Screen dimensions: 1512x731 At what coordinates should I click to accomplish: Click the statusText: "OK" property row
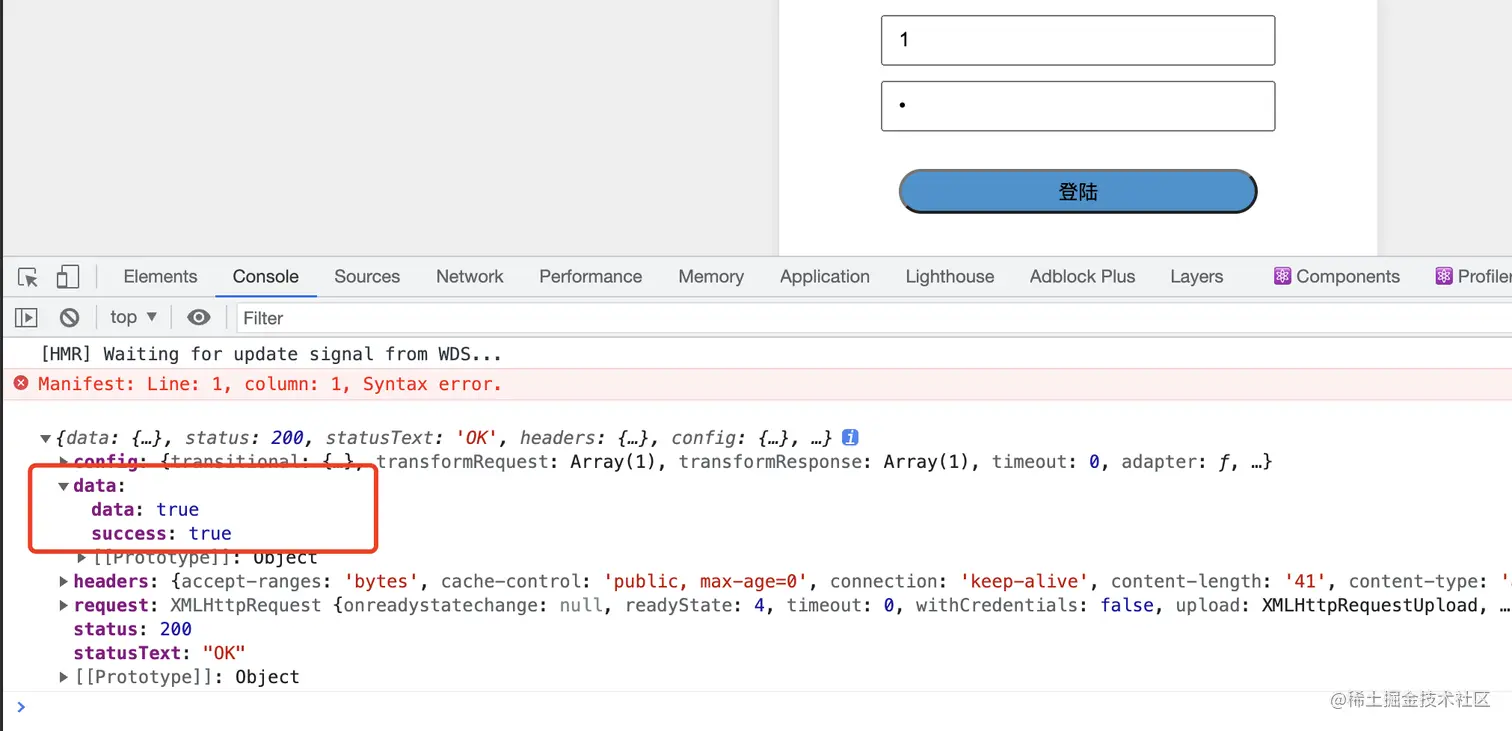[159, 653]
